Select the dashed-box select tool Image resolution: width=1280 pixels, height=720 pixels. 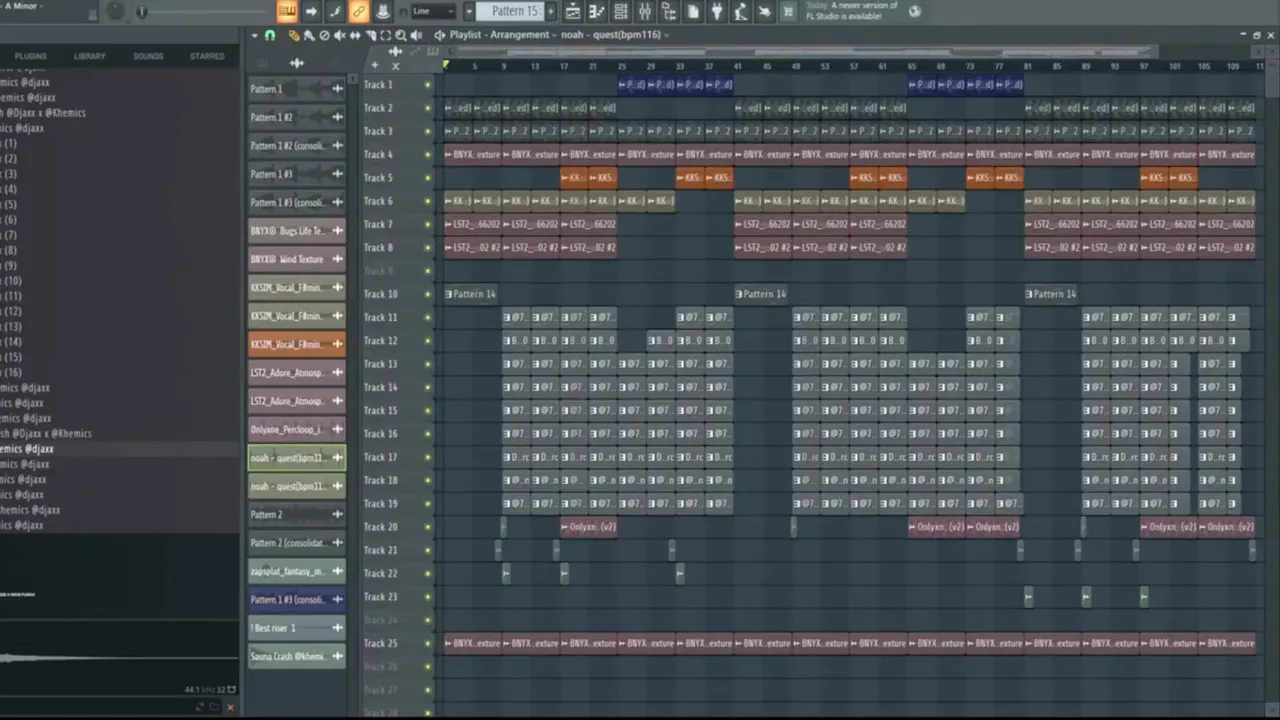pos(385,35)
